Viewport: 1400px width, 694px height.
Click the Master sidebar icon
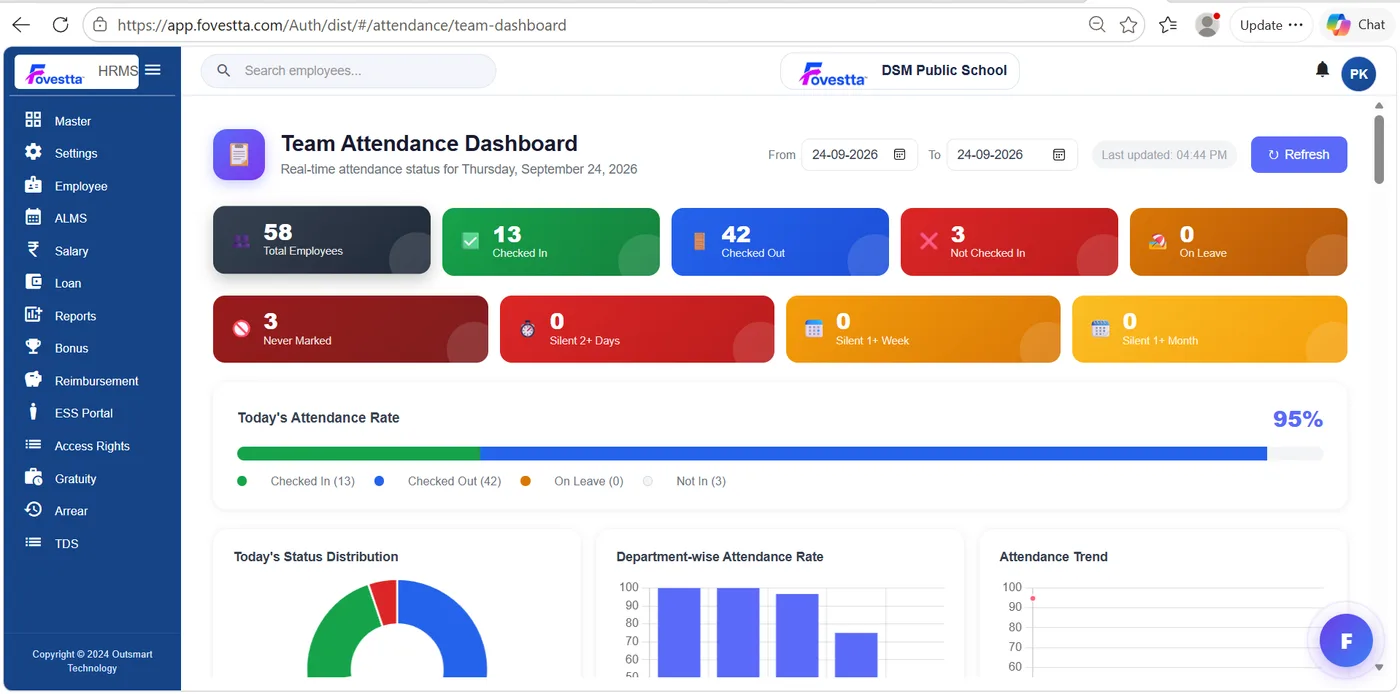(33, 120)
